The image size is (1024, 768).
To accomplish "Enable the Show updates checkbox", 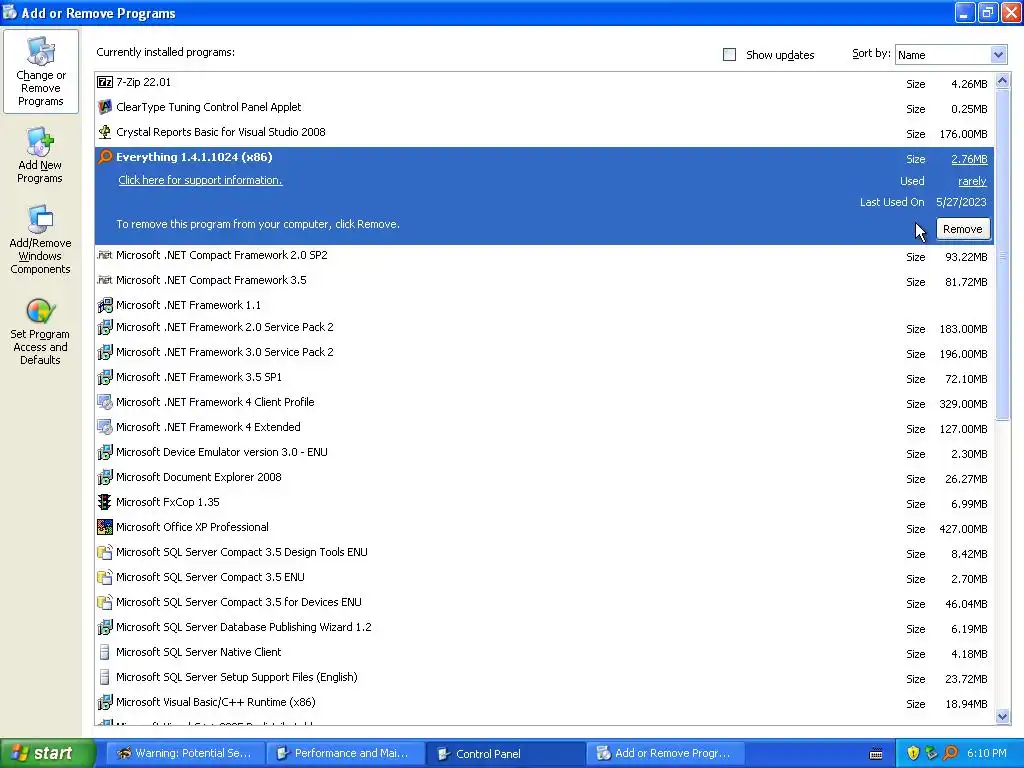I will click(x=729, y=55).
